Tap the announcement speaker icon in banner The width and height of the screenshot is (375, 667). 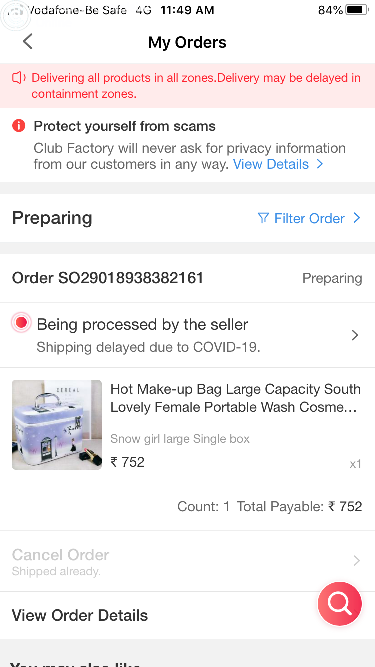click(19, 78)
